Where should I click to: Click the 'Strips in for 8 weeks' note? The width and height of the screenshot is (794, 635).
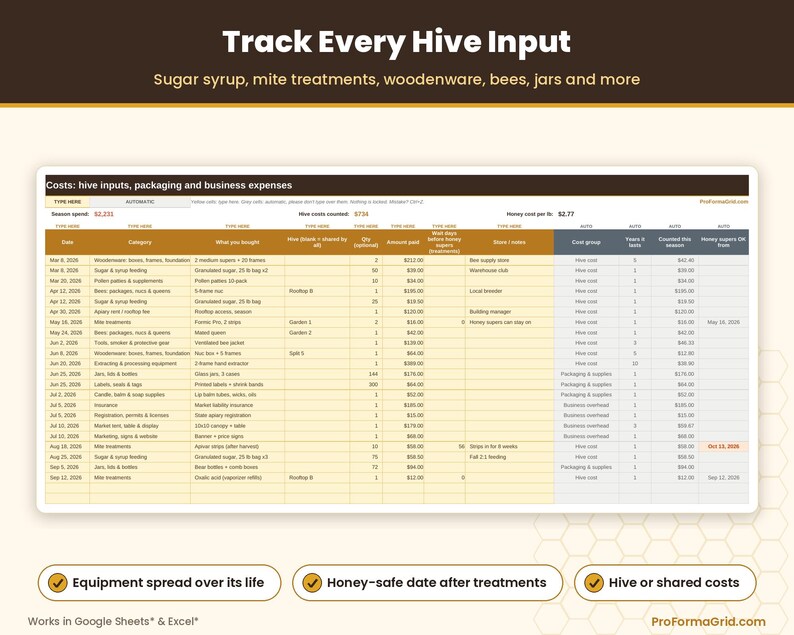point(509,447)
